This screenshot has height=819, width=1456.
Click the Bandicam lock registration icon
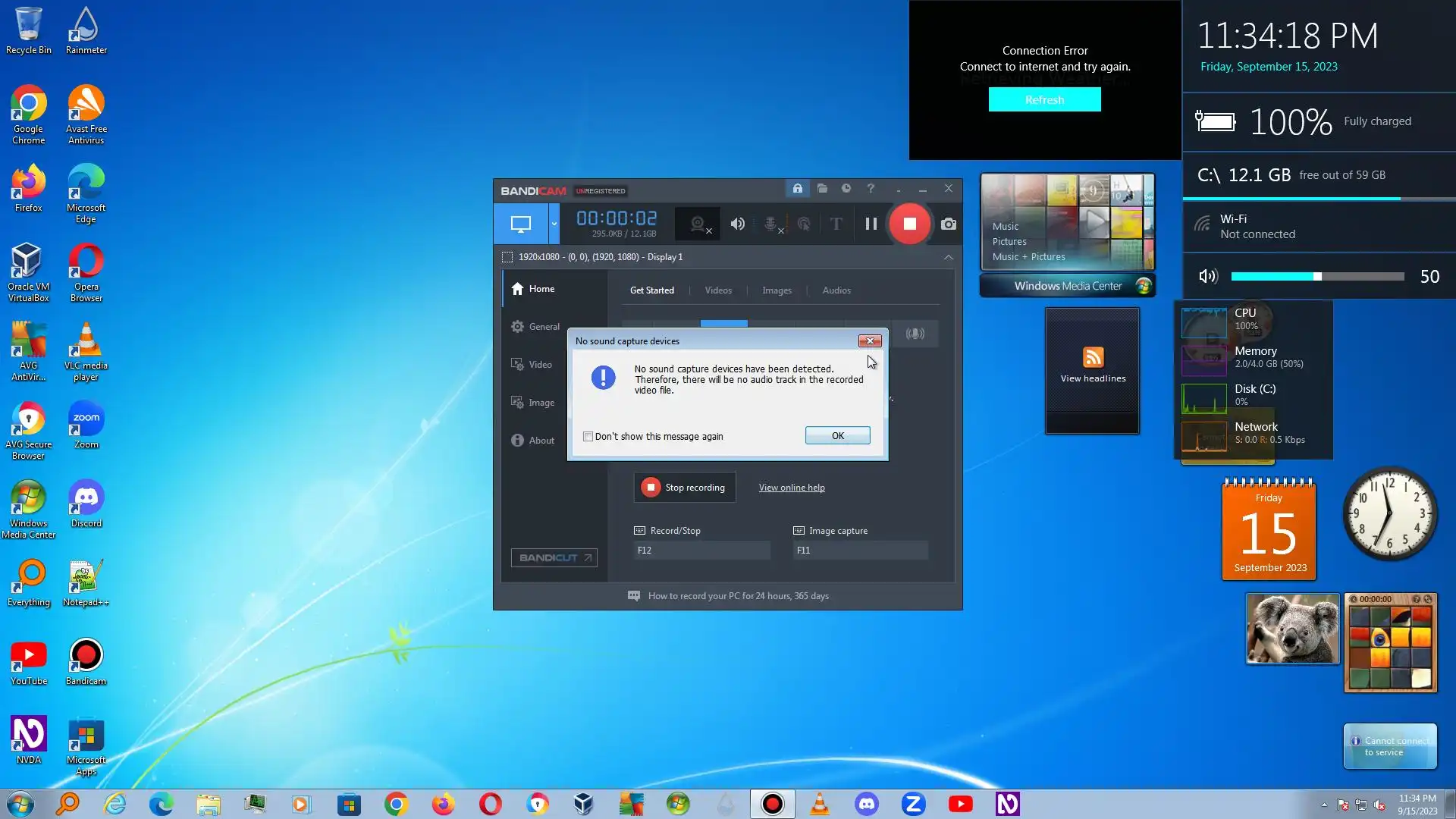797,188
